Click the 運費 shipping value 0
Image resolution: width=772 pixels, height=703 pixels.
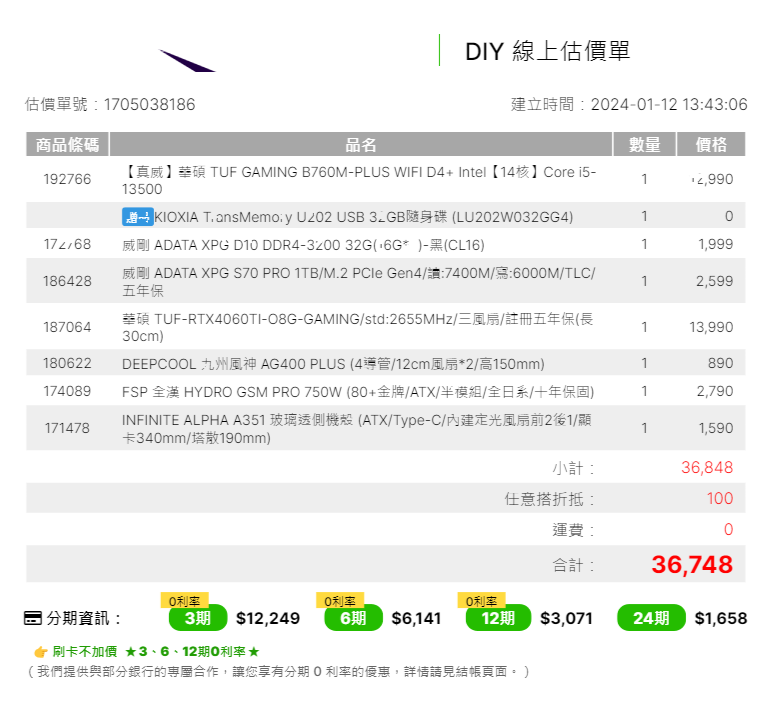[x=729, y=530]
